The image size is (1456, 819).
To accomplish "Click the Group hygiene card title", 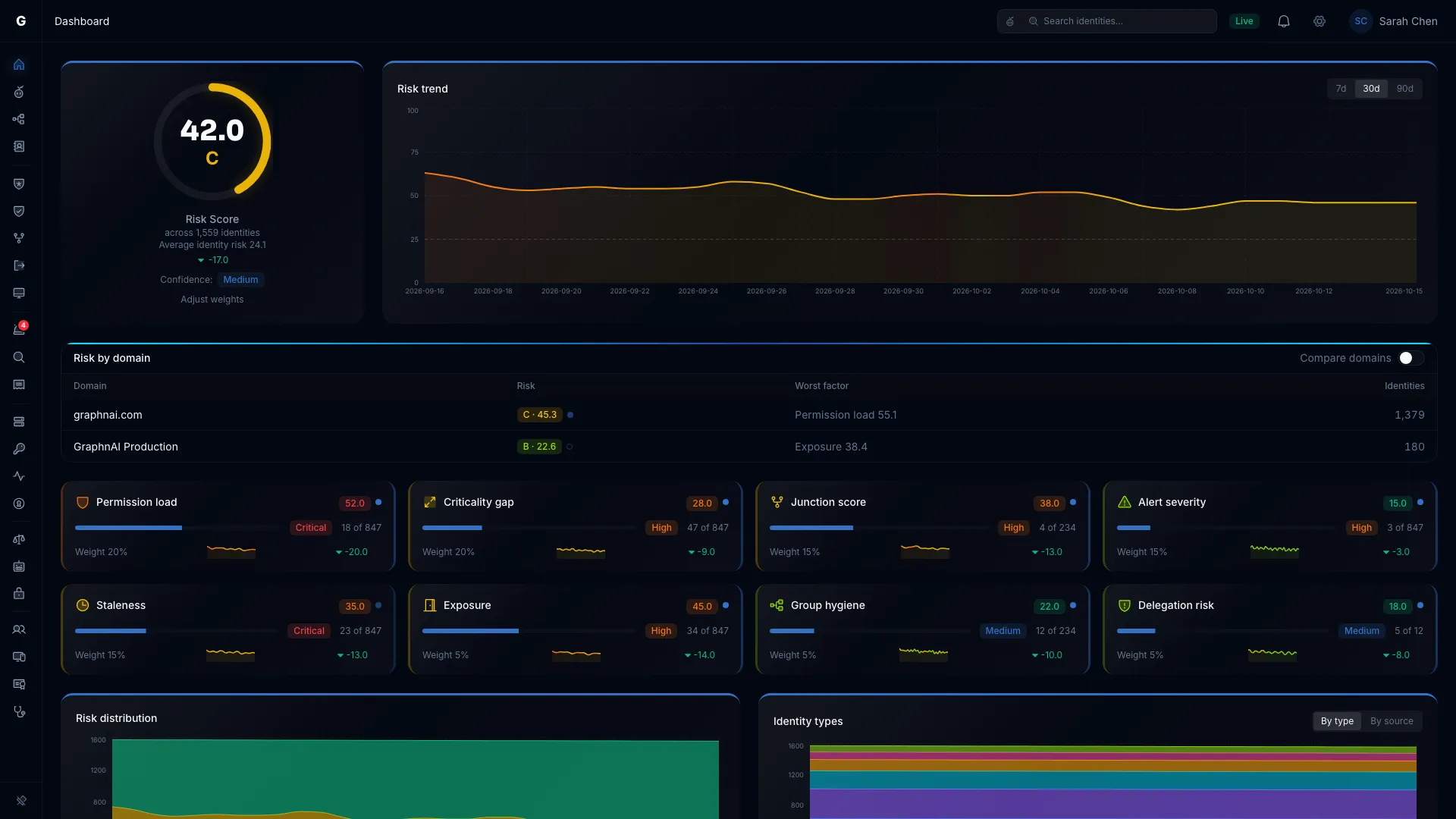I will (x=827, y=605).
